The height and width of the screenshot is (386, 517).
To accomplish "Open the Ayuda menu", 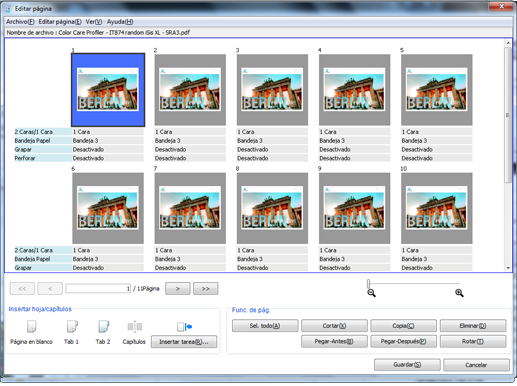I will click(120, 22).
